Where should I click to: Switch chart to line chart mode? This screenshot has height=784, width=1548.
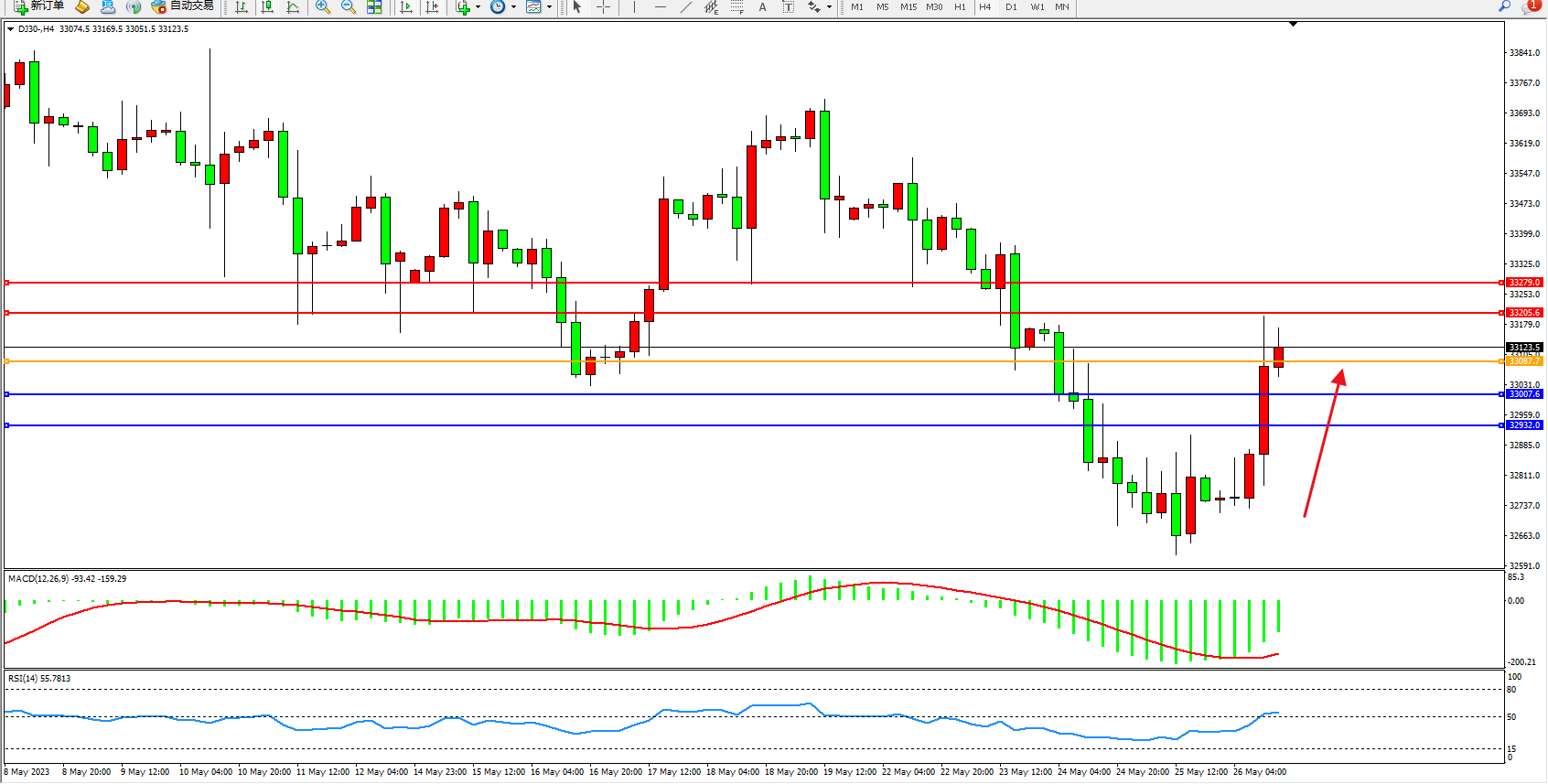[293, 7]
